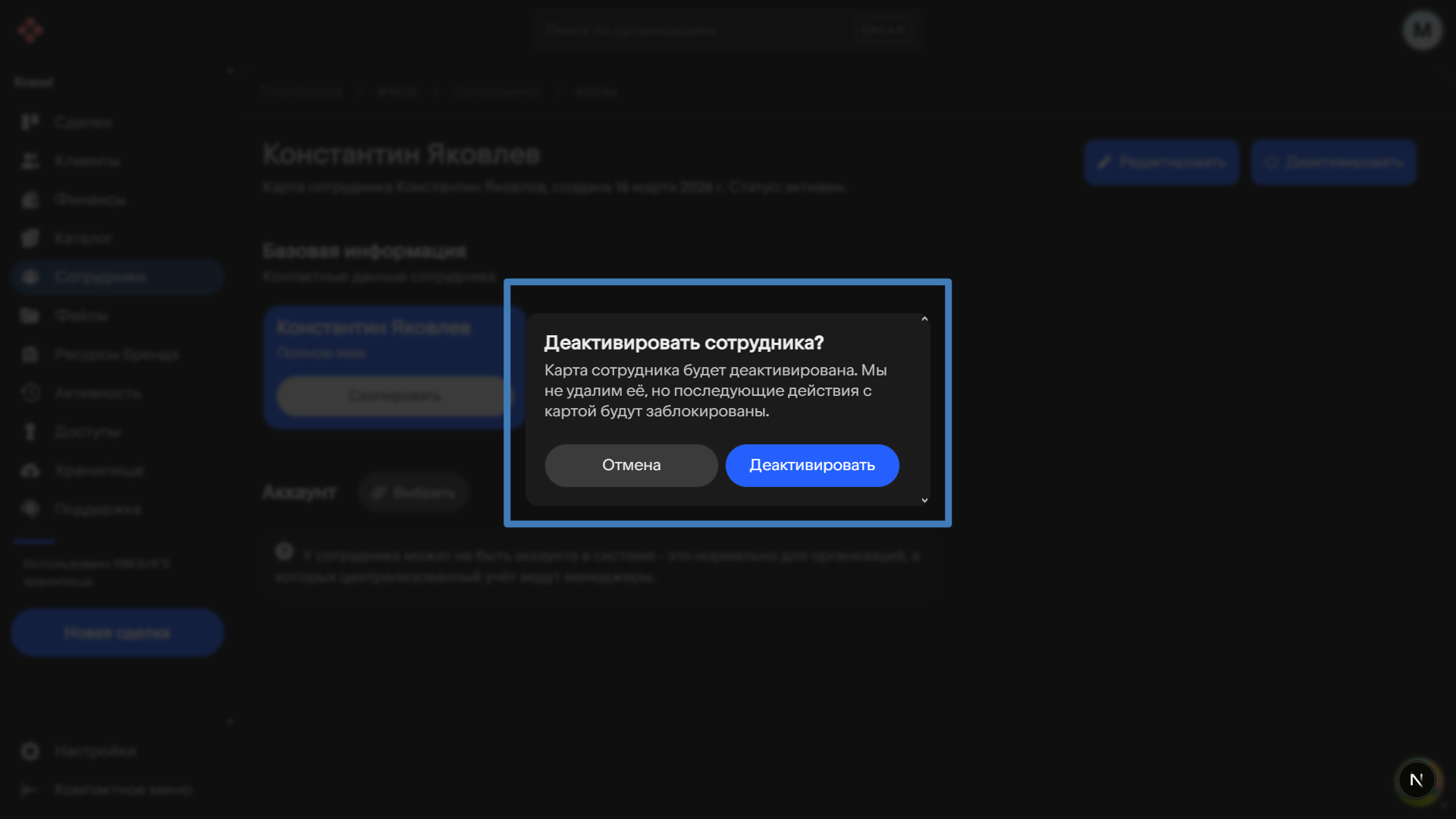Open Настройки gear icon in sidebar
Screen dimensions: 1456x819
tap(30, 751)
